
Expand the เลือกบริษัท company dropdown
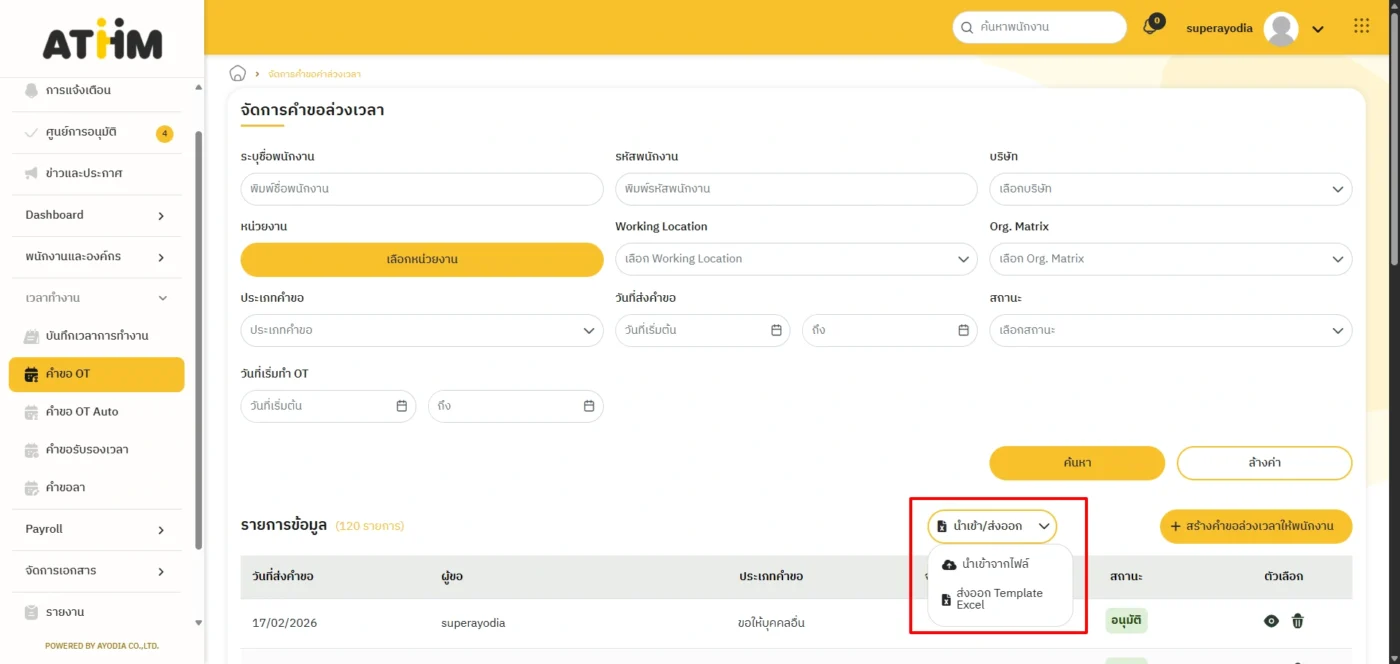1170,189
